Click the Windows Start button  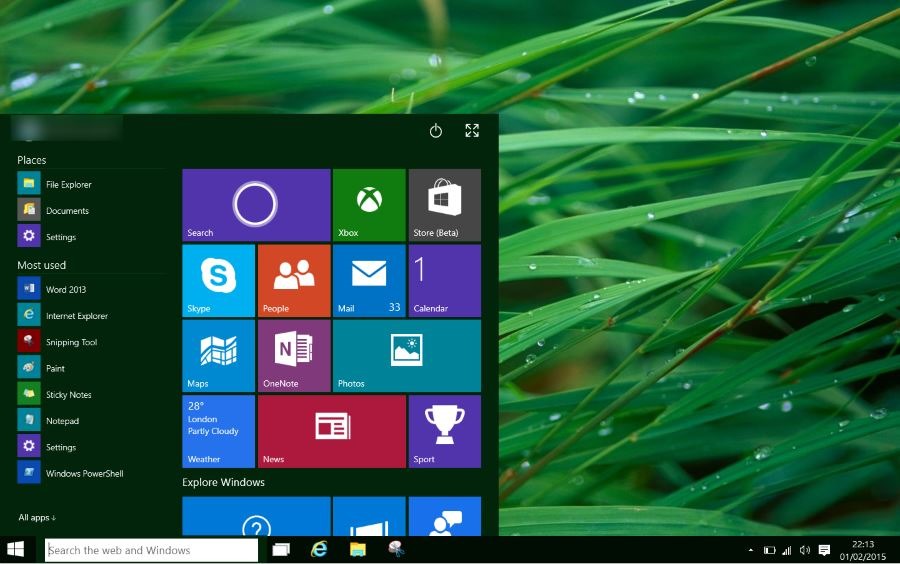(16, 549)
